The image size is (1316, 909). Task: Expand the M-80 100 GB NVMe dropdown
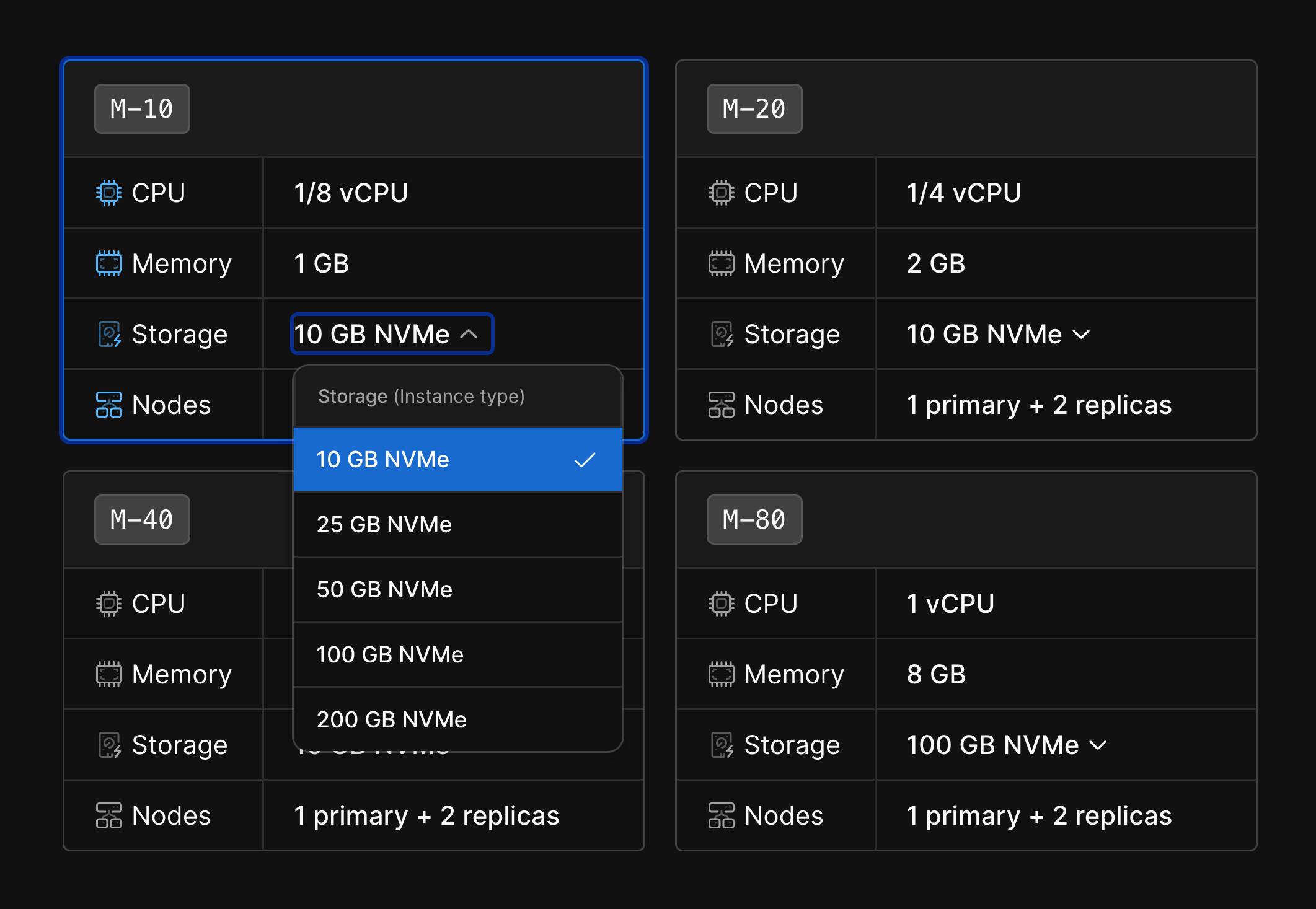(1005, 745)
